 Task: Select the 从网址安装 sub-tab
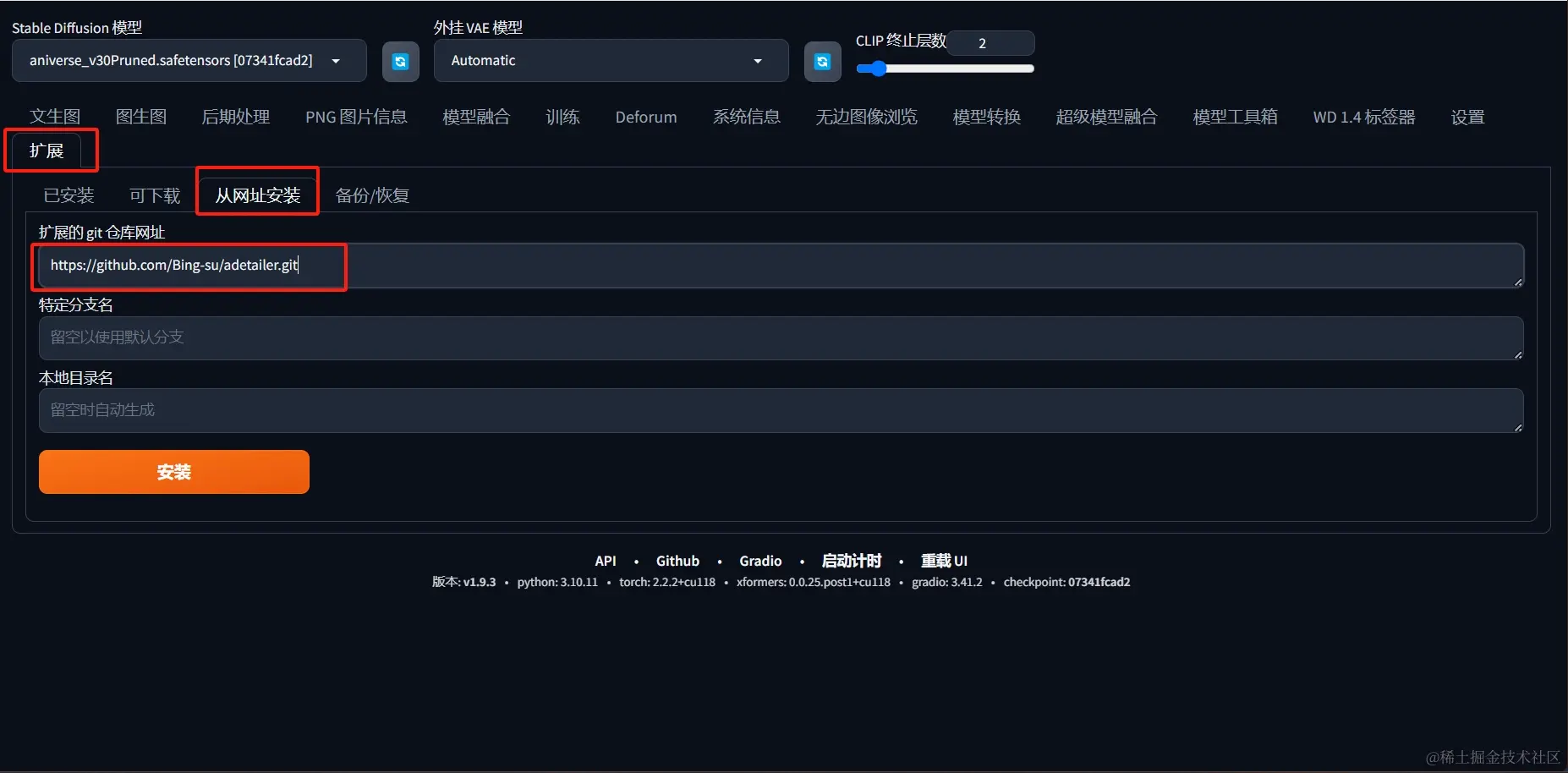tap(258, 195)
